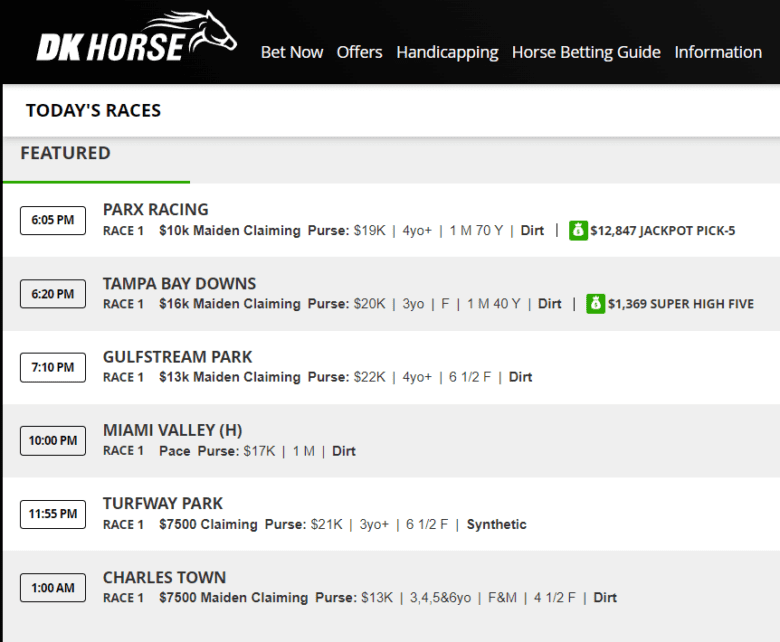
Task: Open the Information menu
Action: coord(718,52)
